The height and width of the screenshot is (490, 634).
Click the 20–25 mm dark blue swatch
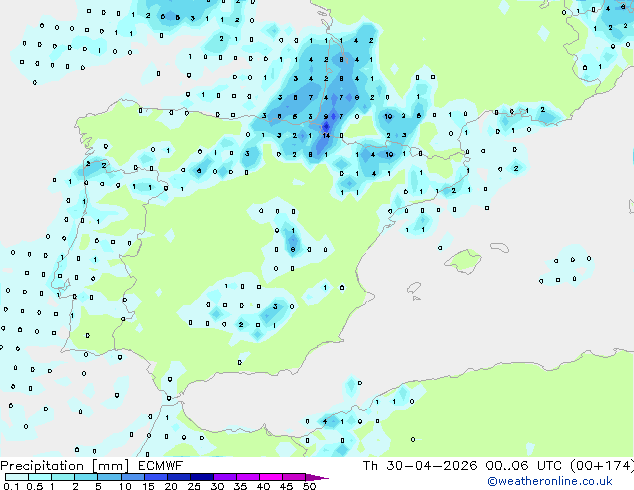tap(178, 477)
